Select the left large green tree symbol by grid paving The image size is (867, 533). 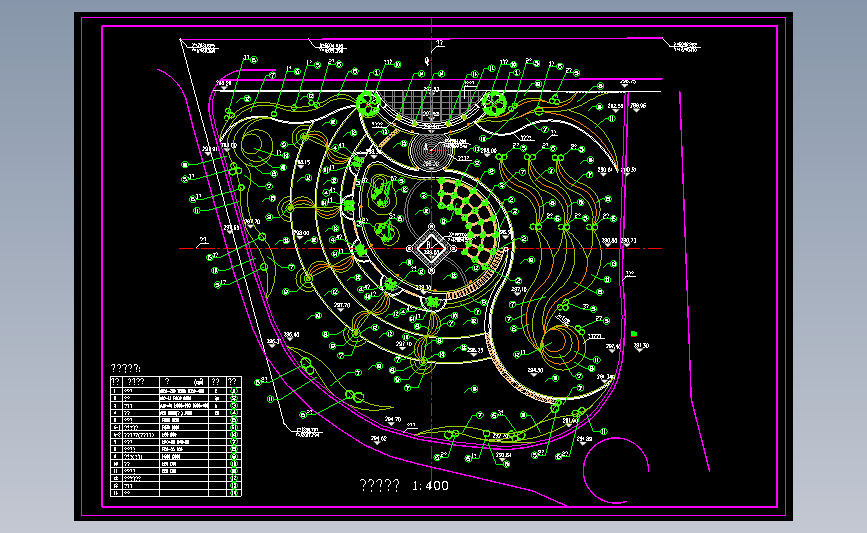(x=368, y=103)
